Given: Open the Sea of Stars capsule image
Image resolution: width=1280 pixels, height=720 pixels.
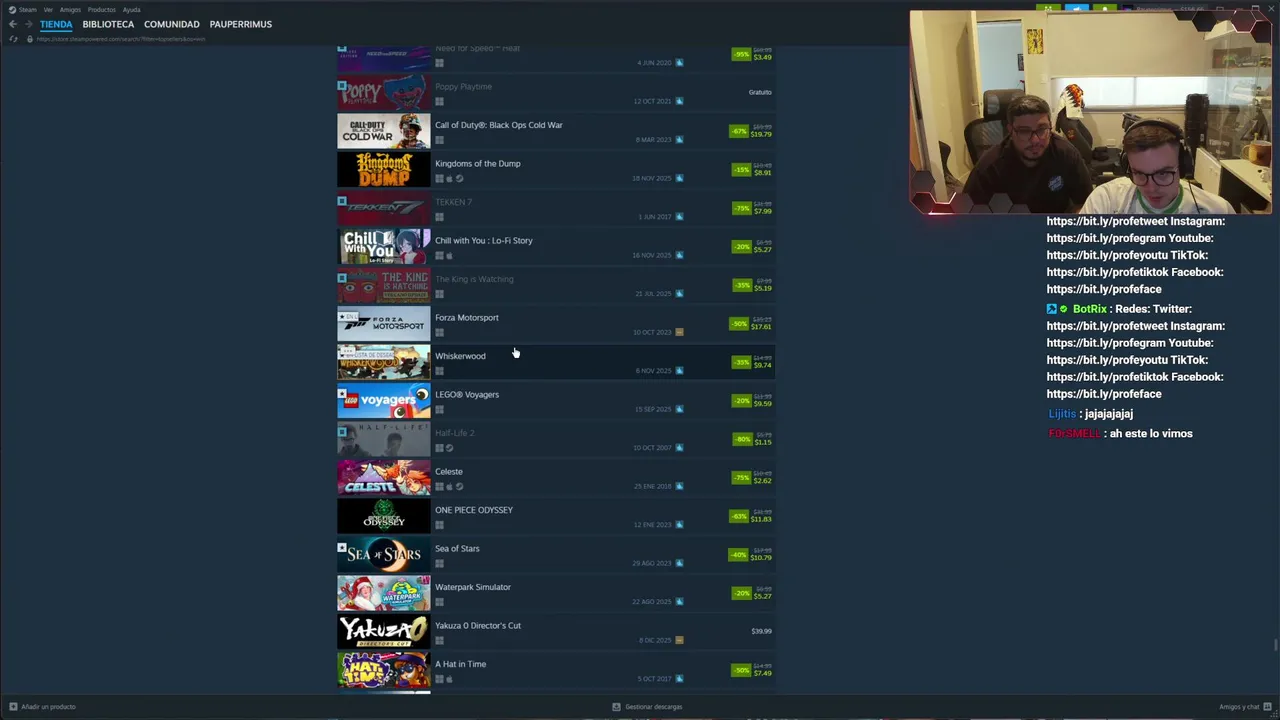Looking at the screenshot, I should (x=384, y=555).
